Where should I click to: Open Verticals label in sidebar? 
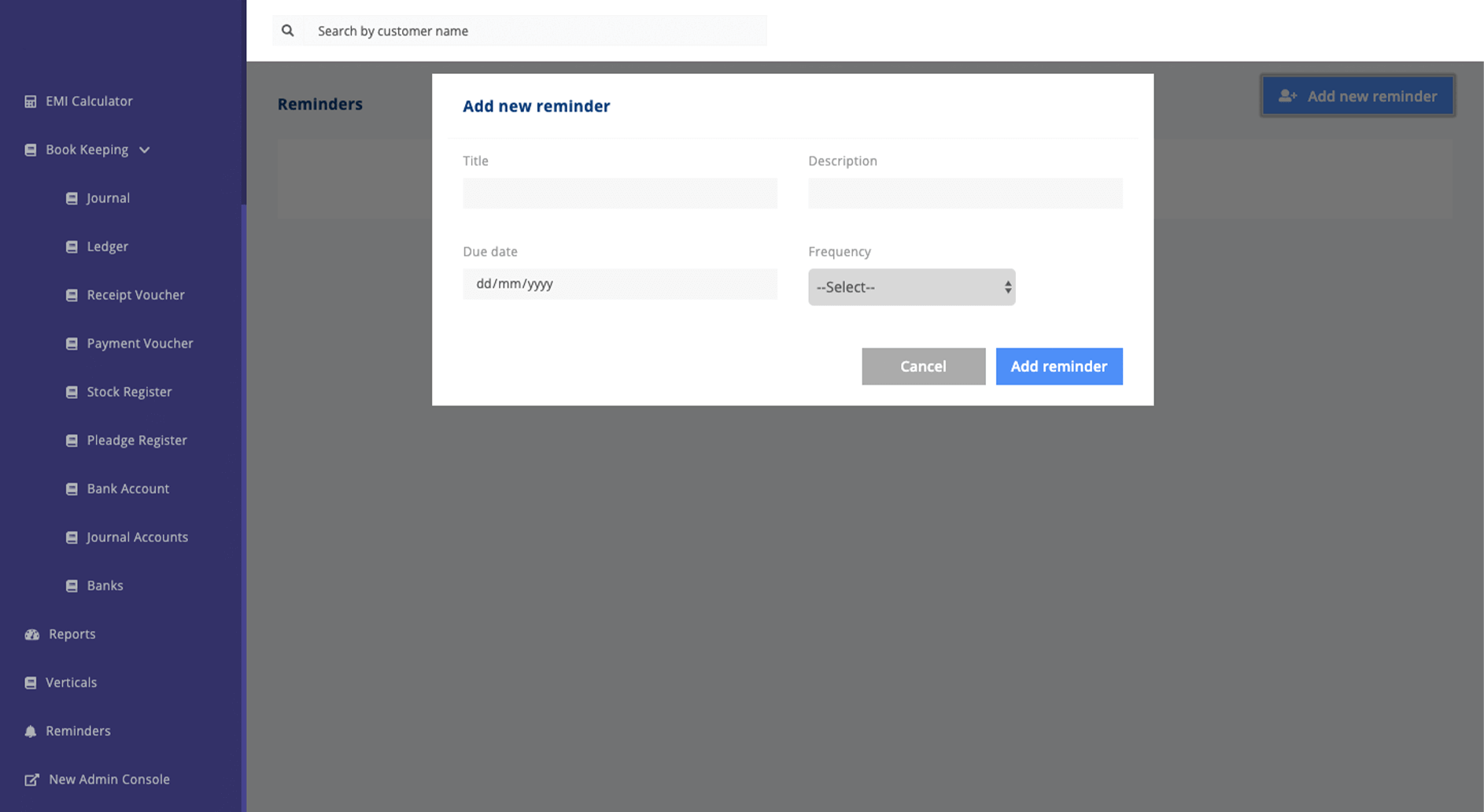pos(71,682)
